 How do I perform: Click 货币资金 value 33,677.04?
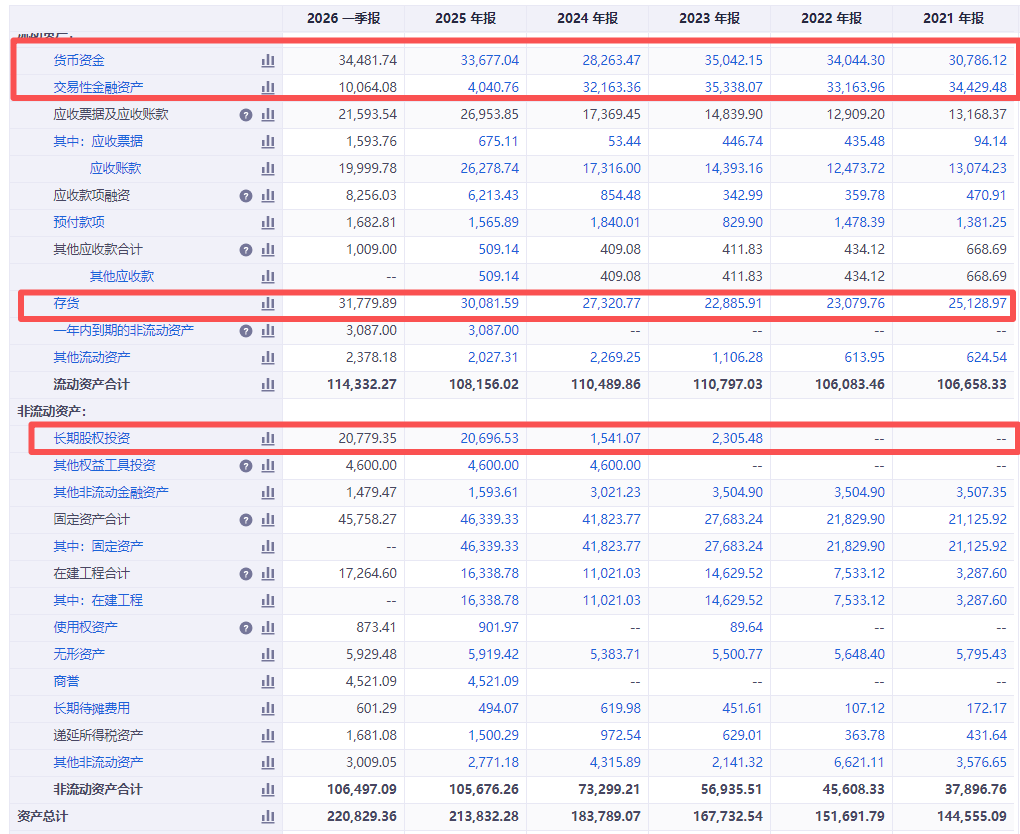pyautogui.click(x=490, y=61)
